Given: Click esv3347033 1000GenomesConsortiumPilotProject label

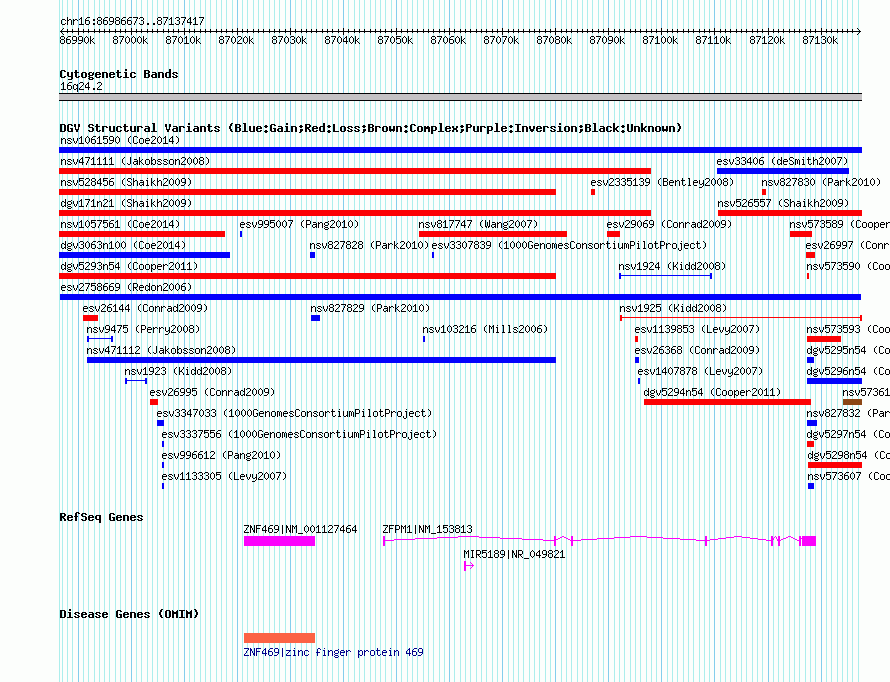Looking at the screenshot, I should 294,413.
